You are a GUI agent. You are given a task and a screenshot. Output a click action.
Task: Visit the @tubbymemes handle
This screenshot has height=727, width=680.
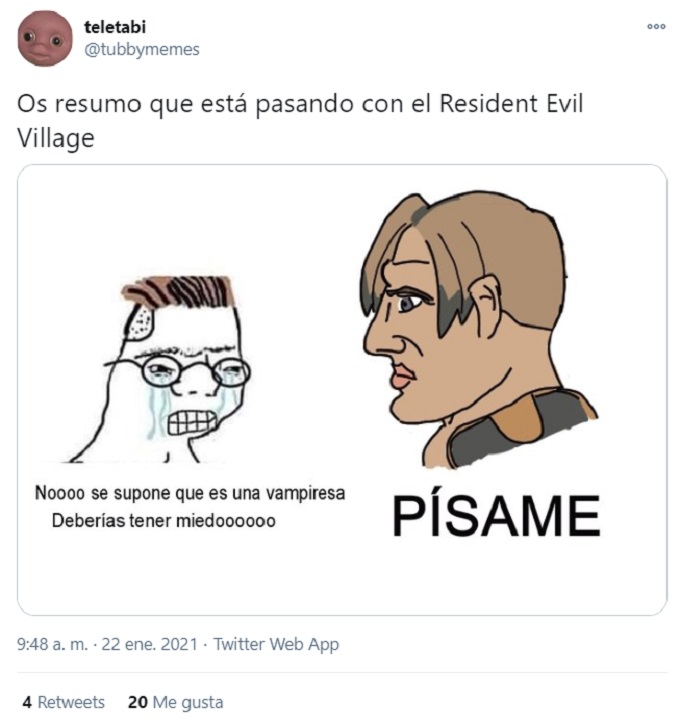click(142, 49)
